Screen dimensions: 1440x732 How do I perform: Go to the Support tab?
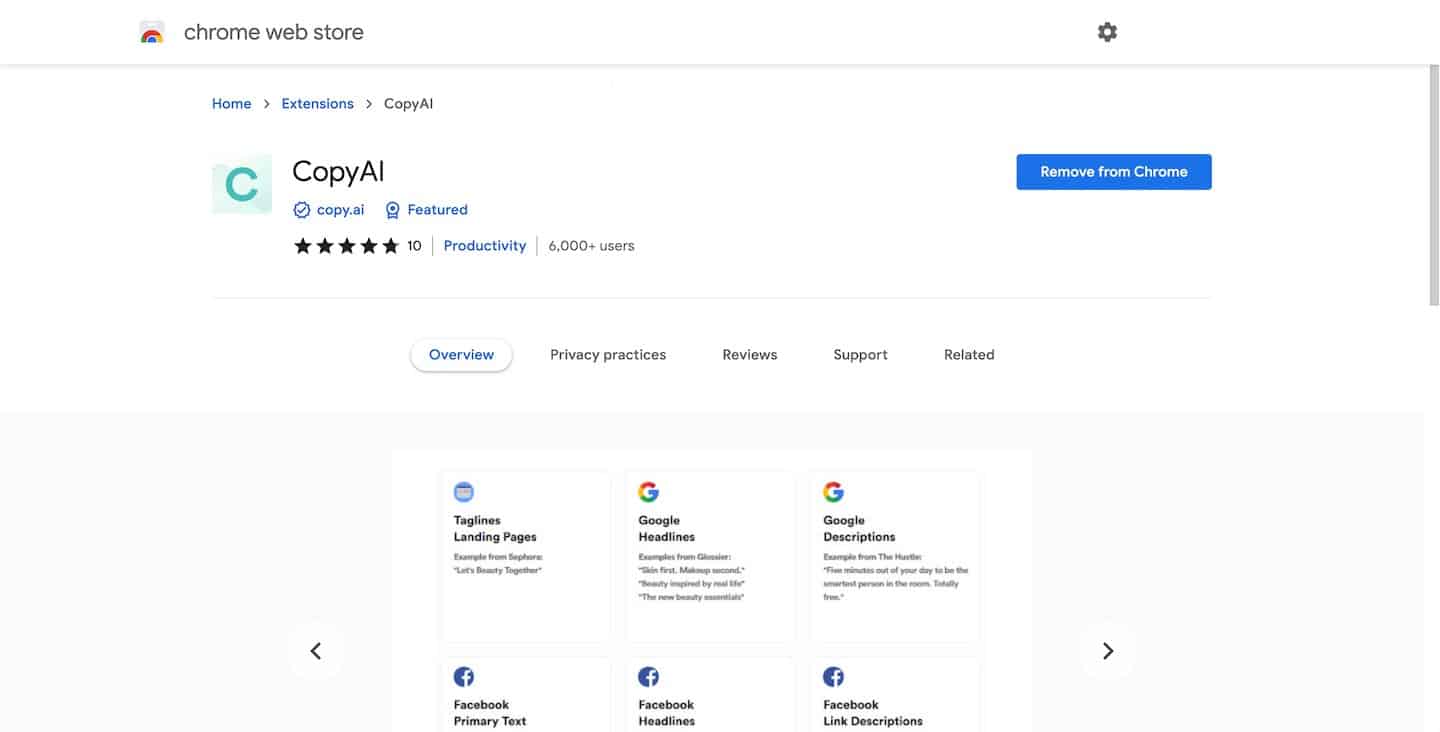(861, 355)
